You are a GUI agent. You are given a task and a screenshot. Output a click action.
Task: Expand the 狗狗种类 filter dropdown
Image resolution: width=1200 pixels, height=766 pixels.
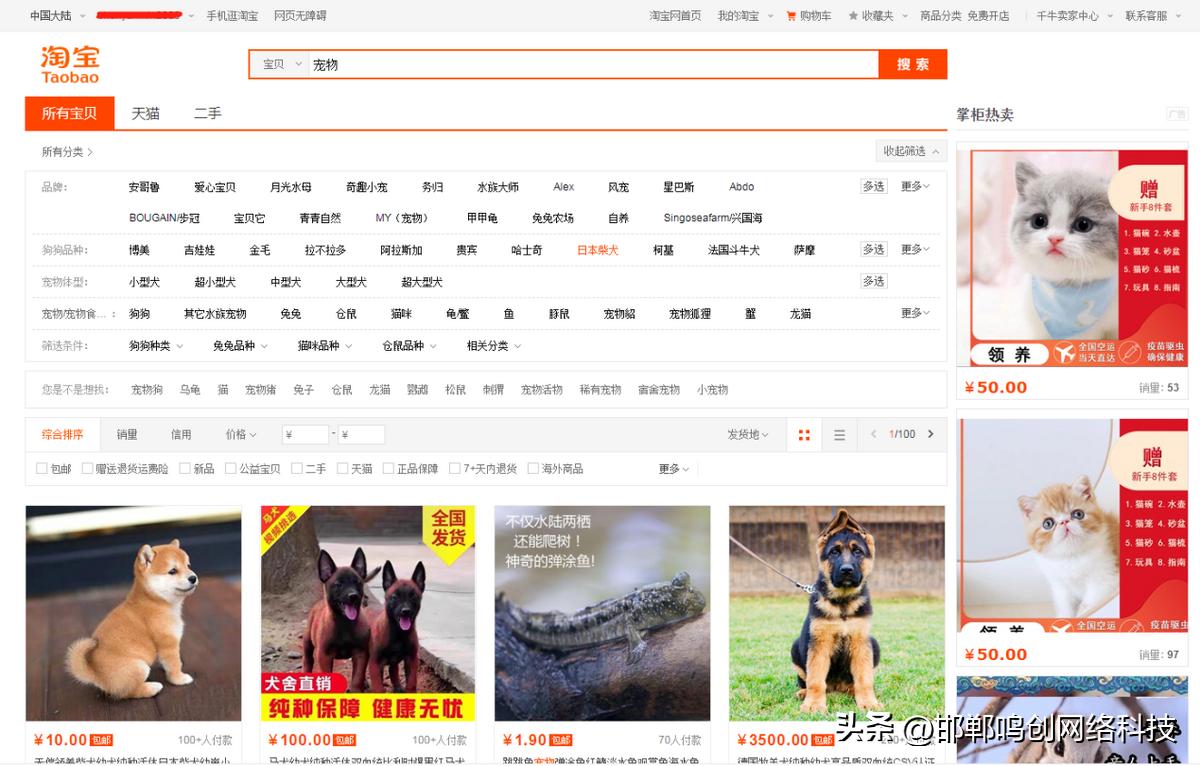(156, 345)
